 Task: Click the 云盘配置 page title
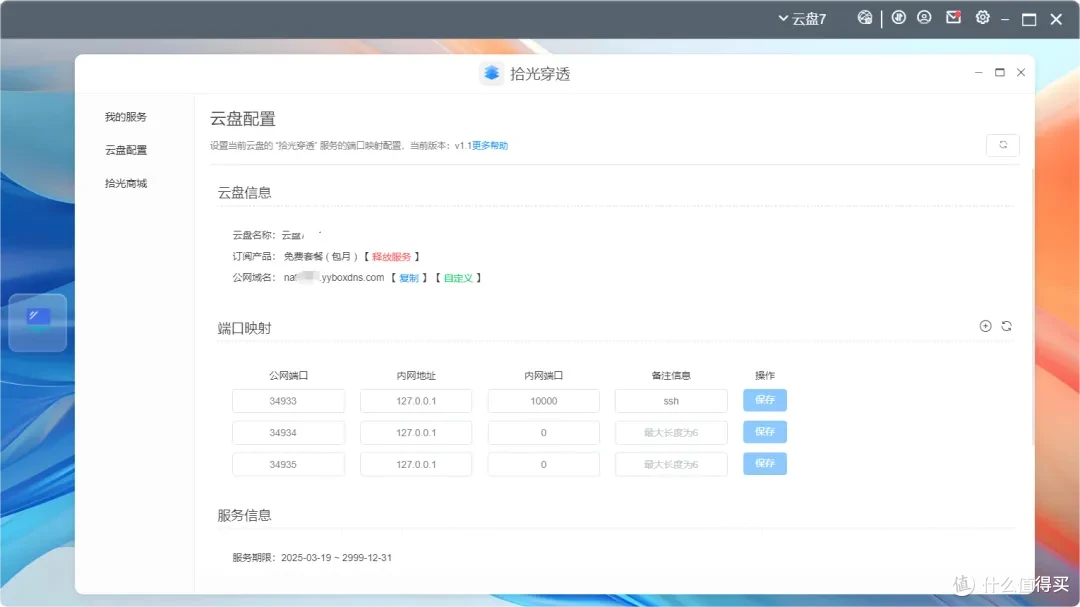tap(242, 119)
